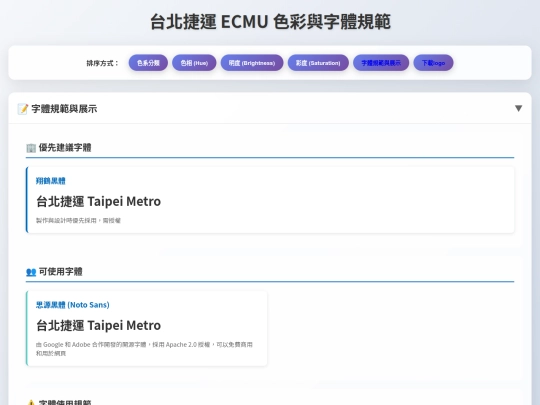Click the 排序方式 label
The width and height of the screenshot is (540, 405).
[103, 63]
